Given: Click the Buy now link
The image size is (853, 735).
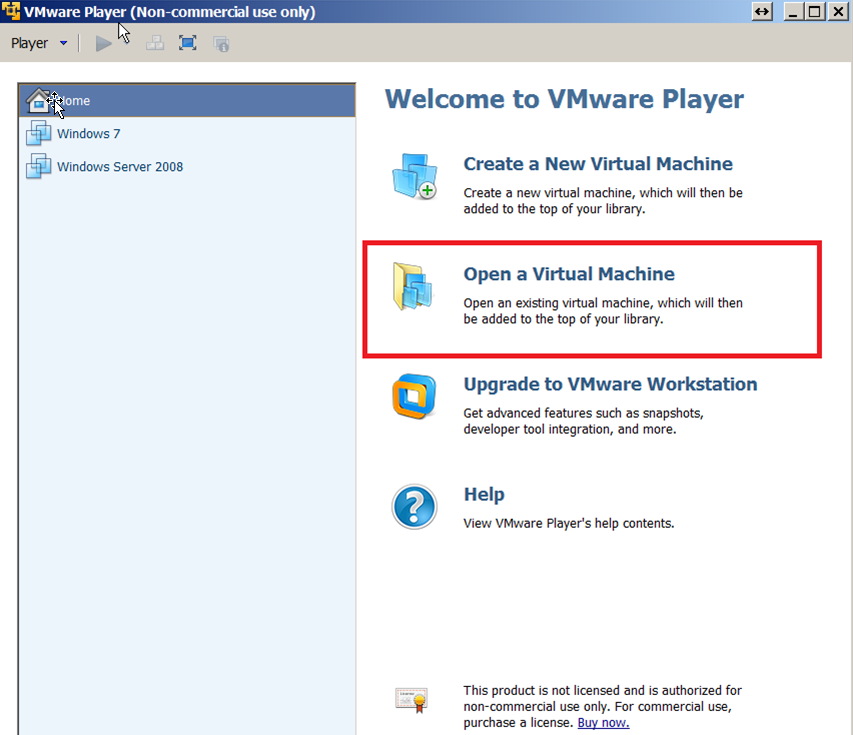Looking at the screenshot, I should (x=603, y=722).
